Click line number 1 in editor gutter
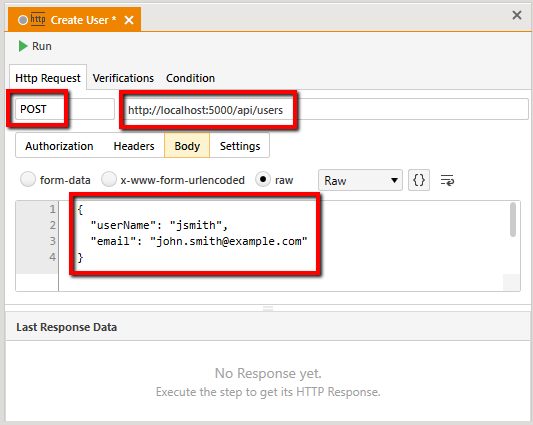Viewport: 533px width, 425px height. (x=52, y=209)
